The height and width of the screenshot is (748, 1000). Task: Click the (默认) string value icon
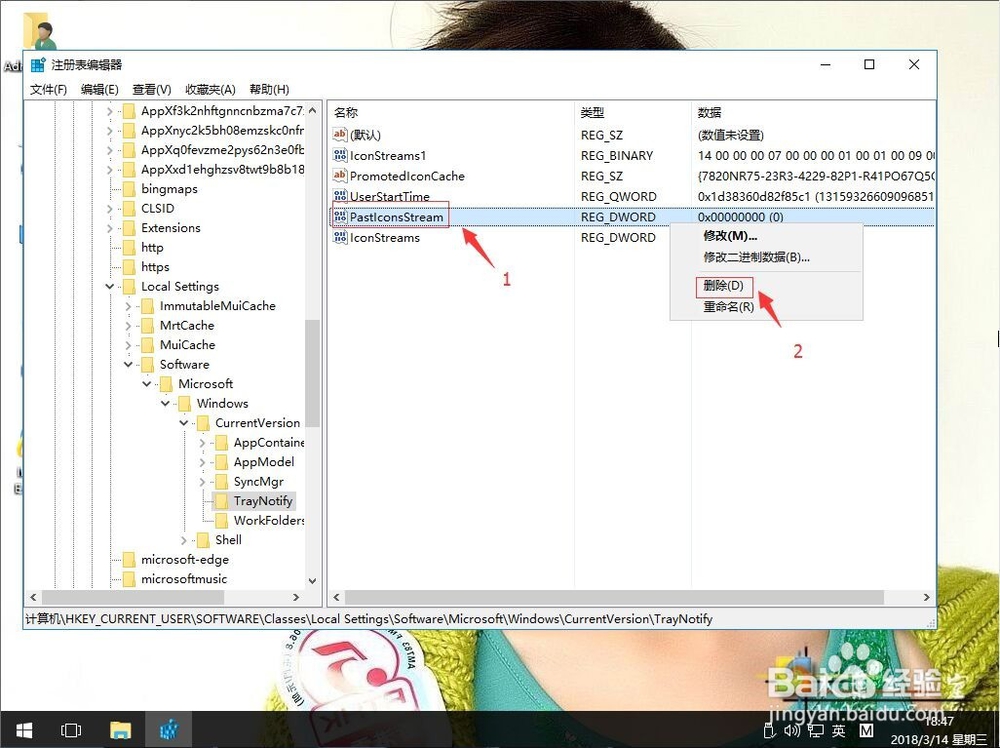340,135
